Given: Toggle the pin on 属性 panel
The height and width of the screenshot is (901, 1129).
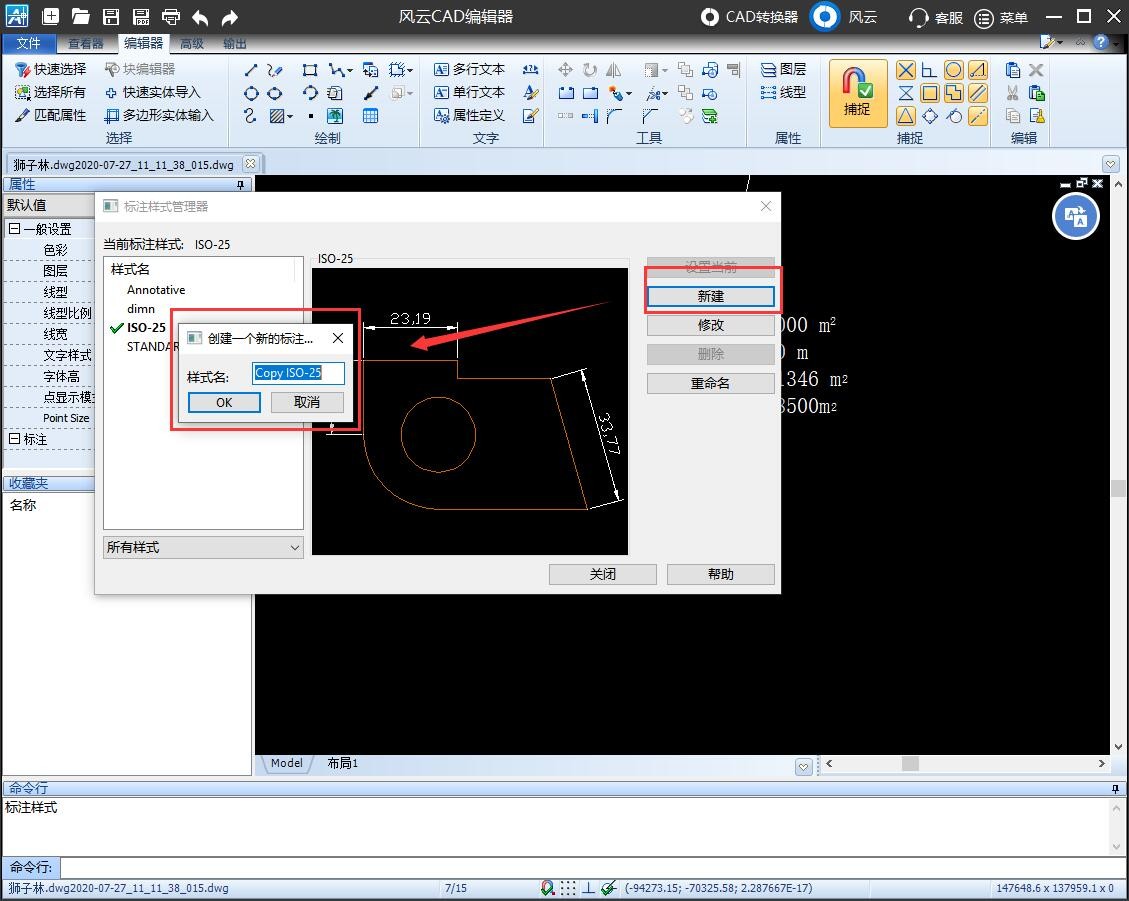Looking at the screenshot, I should [240, 185].
